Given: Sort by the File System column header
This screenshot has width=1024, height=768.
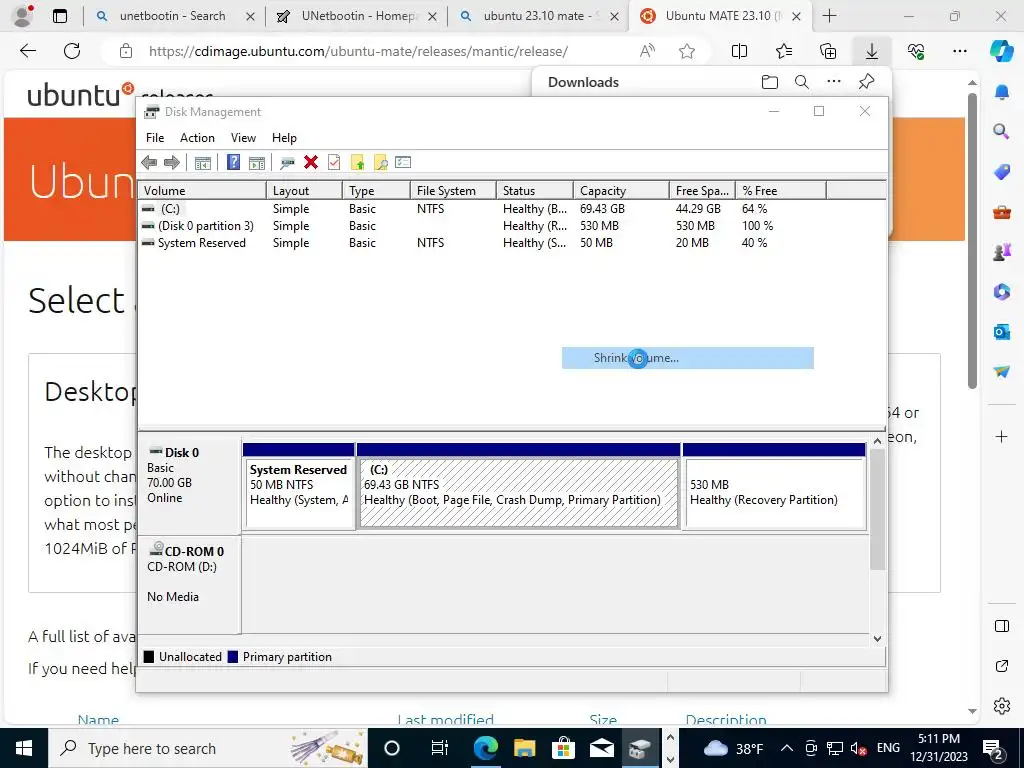Looking at the screenshot, I should [x=453, y=191].
